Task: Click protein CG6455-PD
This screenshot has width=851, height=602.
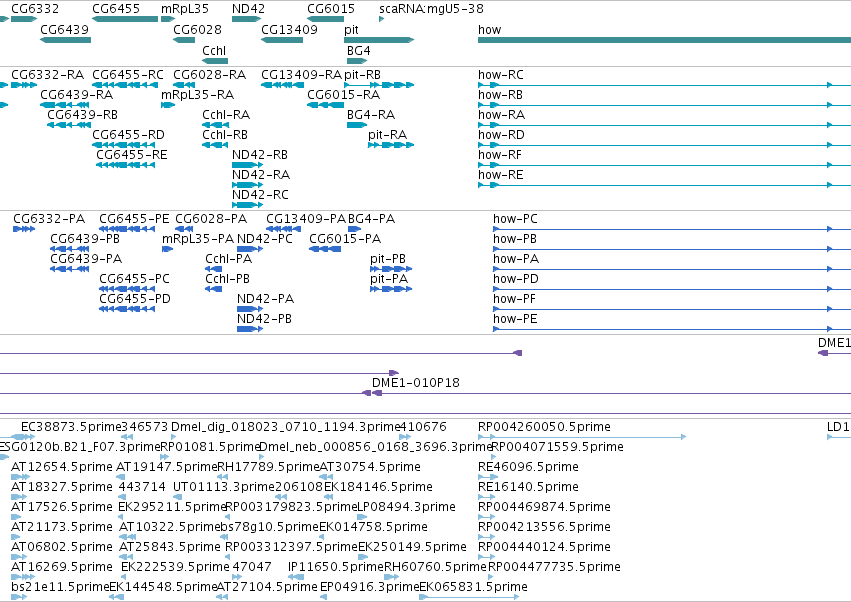Action: click(x=135, y=299)
